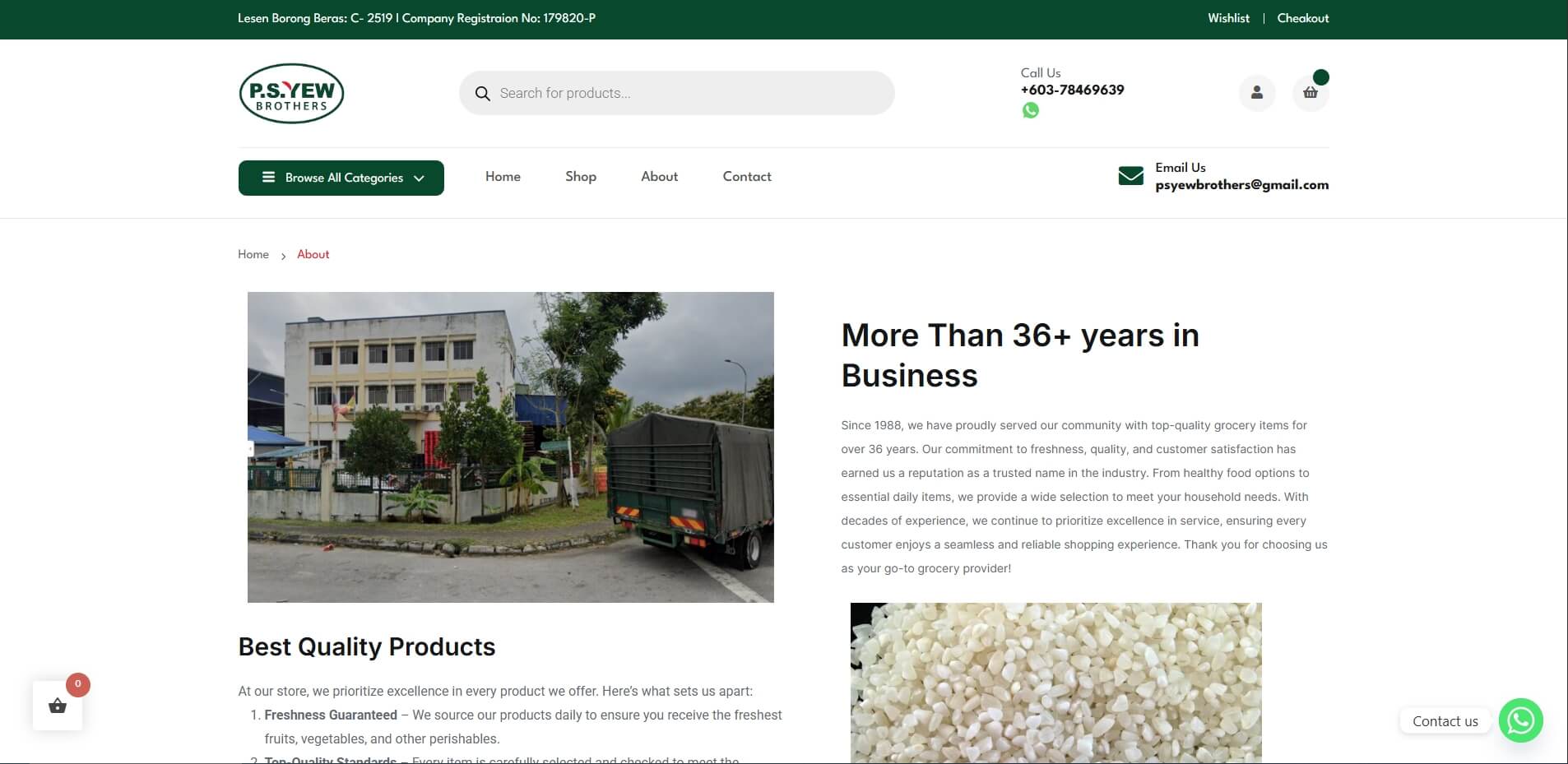
Task: Go to the Home menu item
Action: (503, 177)
